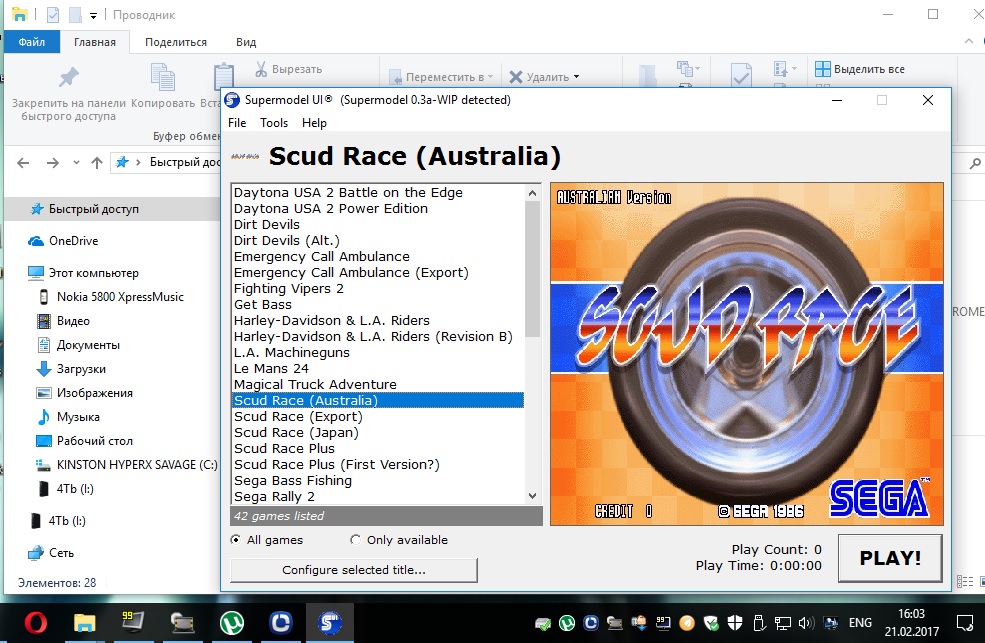Select Scud Race (Japan) in the list

click(378, 433)
